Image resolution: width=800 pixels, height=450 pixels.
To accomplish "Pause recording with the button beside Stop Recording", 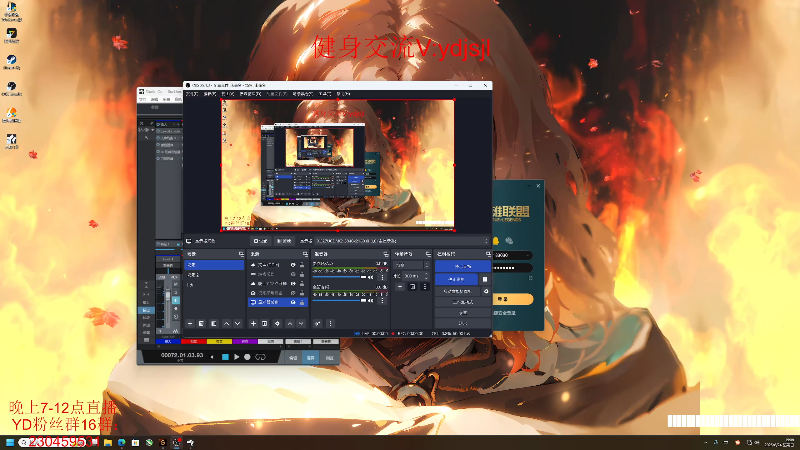I will coord(485,279).
